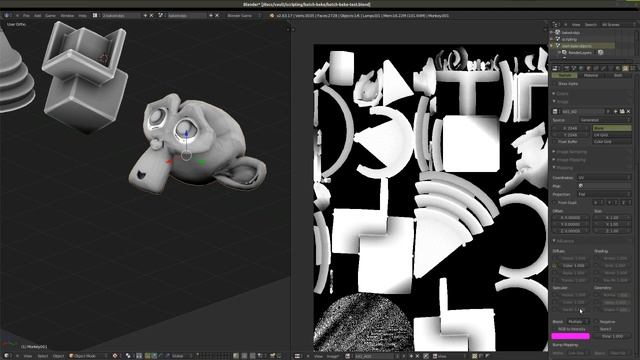This screenshot has width=640, height=360.
Task: Open the Blend mode Multiply dropdown
Action: (577, 322)
